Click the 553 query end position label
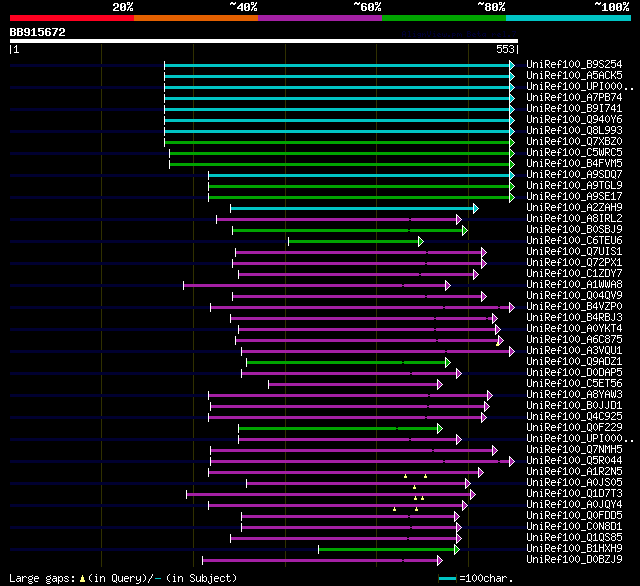Image resolution: width=640 pixels, height=586 pixels. (x=505, y=49)
